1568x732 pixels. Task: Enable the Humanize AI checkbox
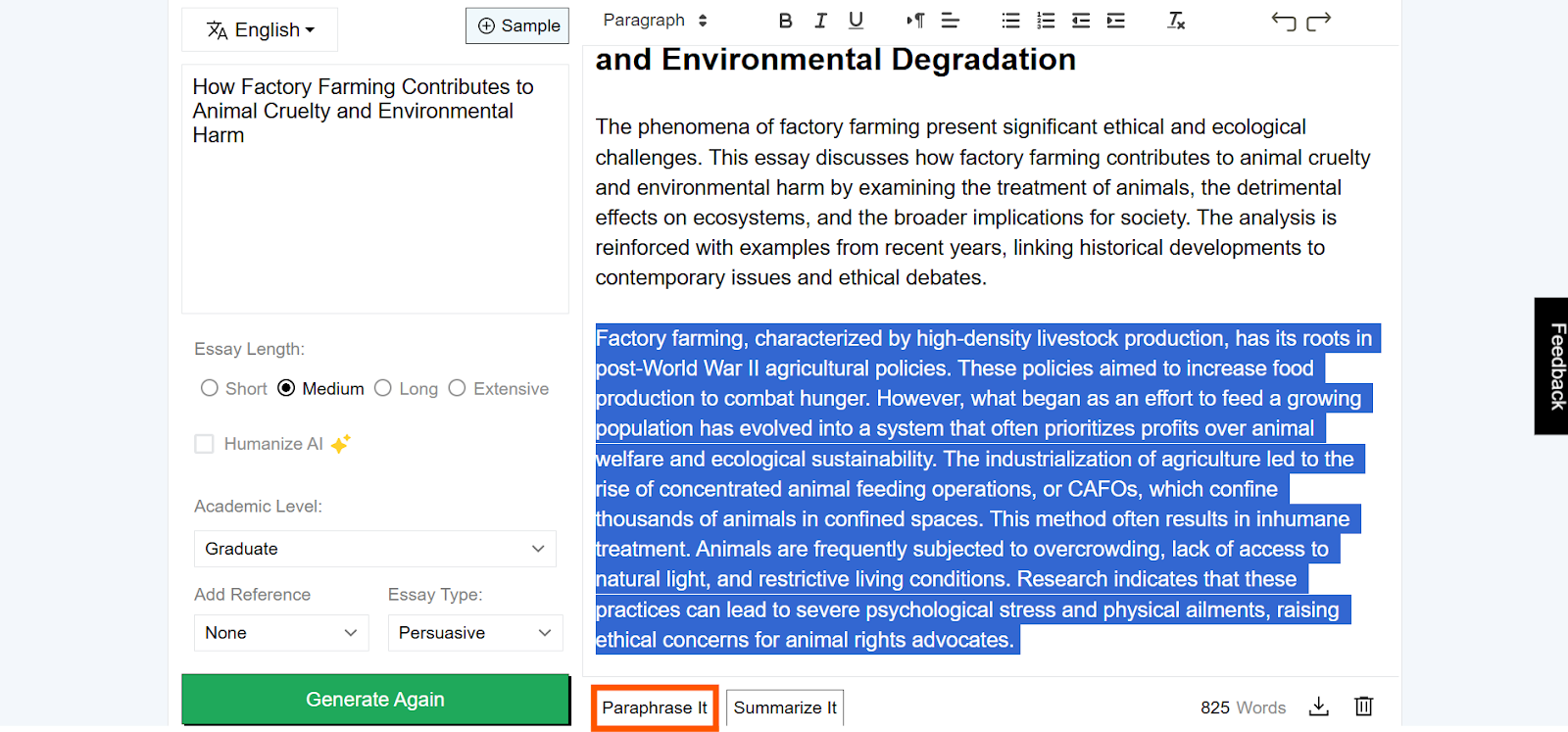tap(204, 444)
